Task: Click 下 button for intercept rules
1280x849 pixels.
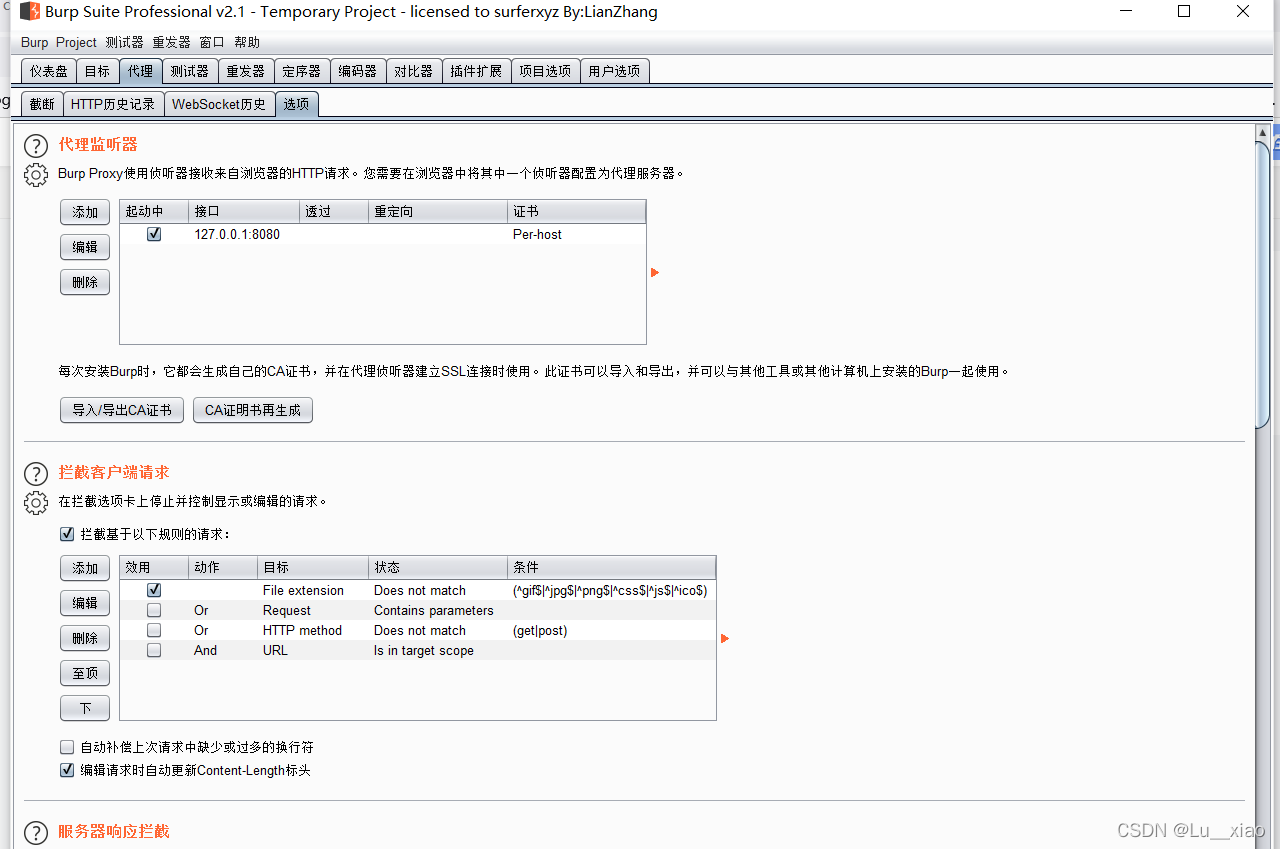Action: [x=85, y=708]
